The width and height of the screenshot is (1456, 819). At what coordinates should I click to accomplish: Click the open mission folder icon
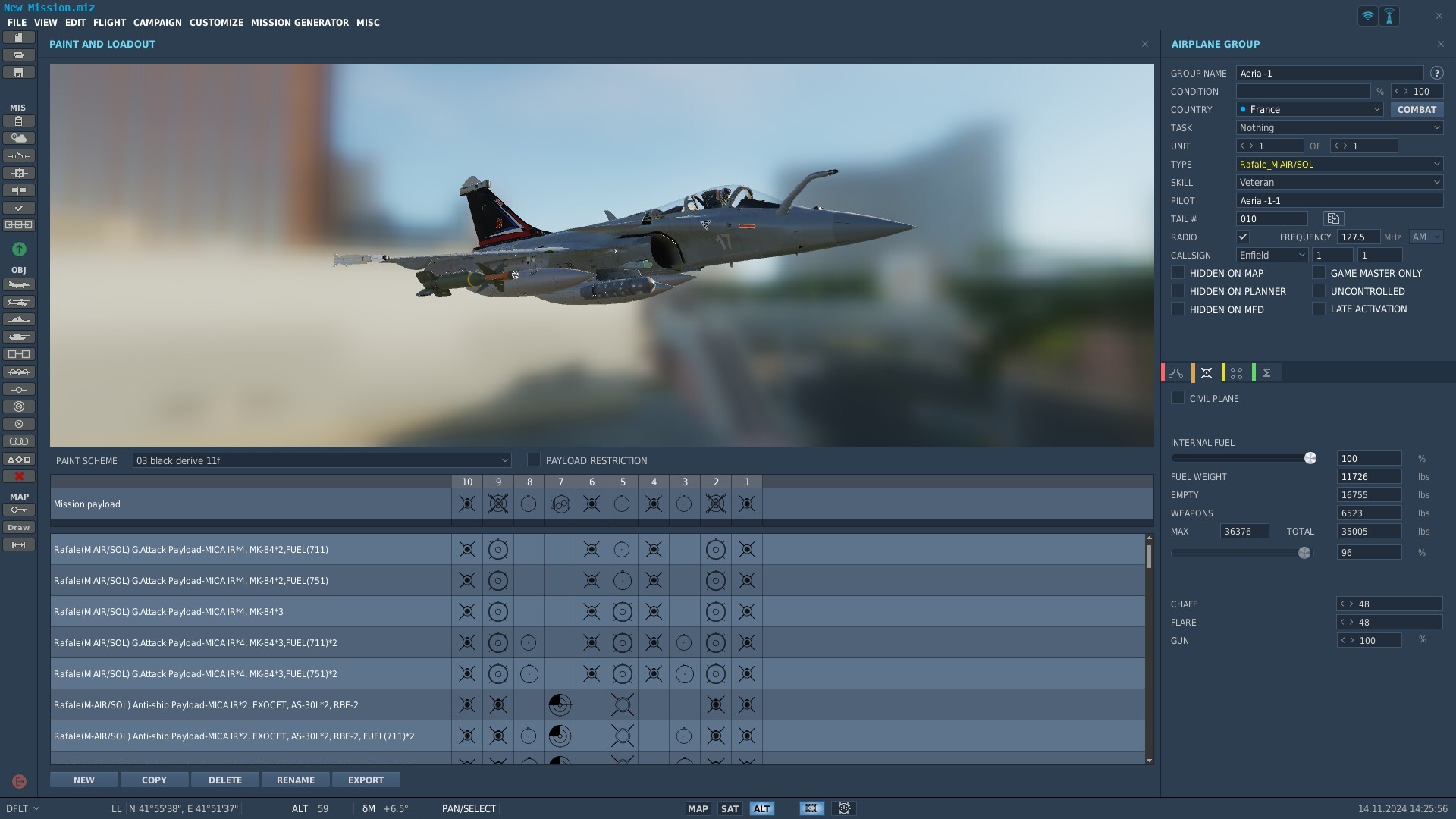pyautogui.click(x=19, y=55)
